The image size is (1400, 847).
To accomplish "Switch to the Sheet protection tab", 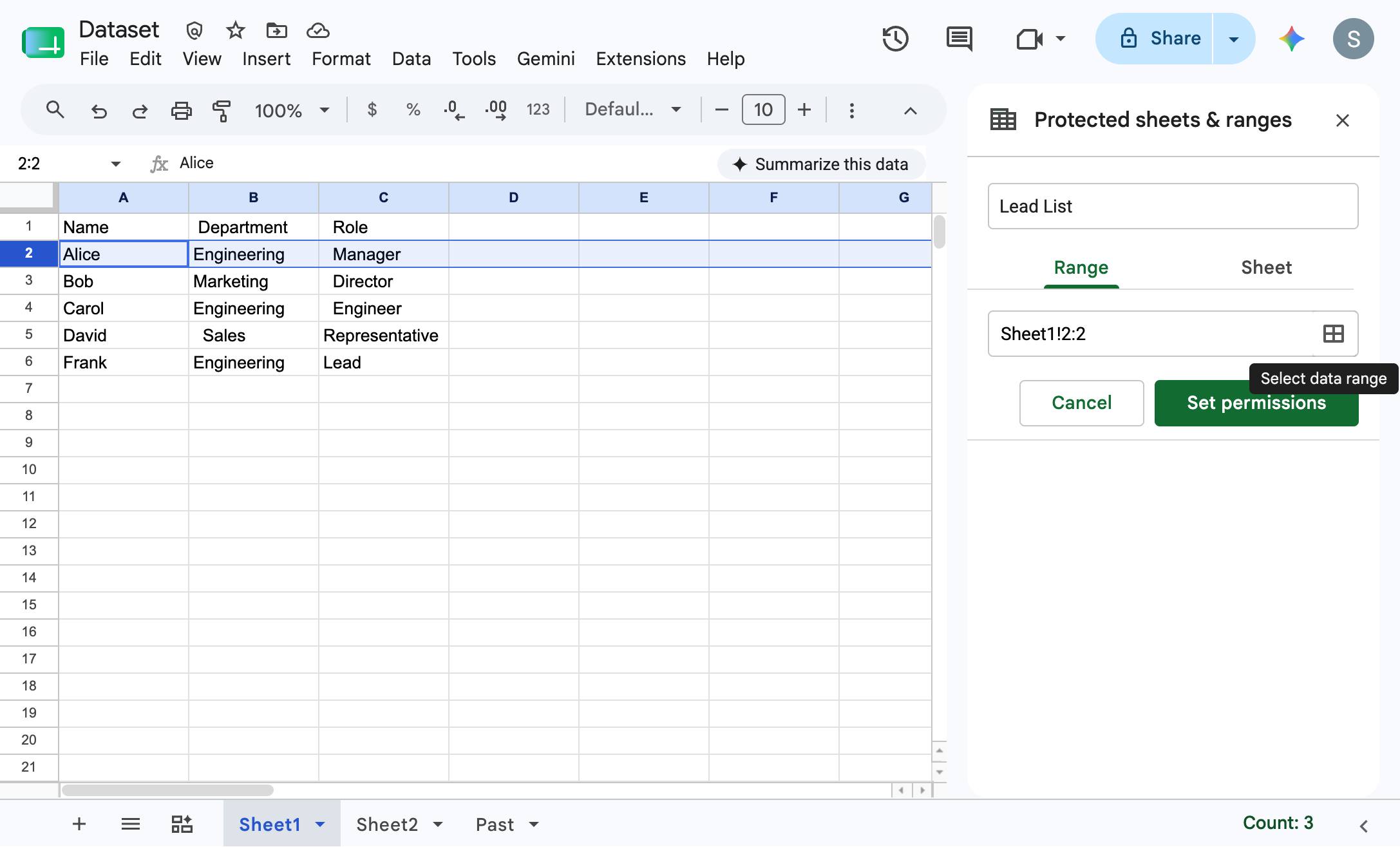I will point(1266,268).
